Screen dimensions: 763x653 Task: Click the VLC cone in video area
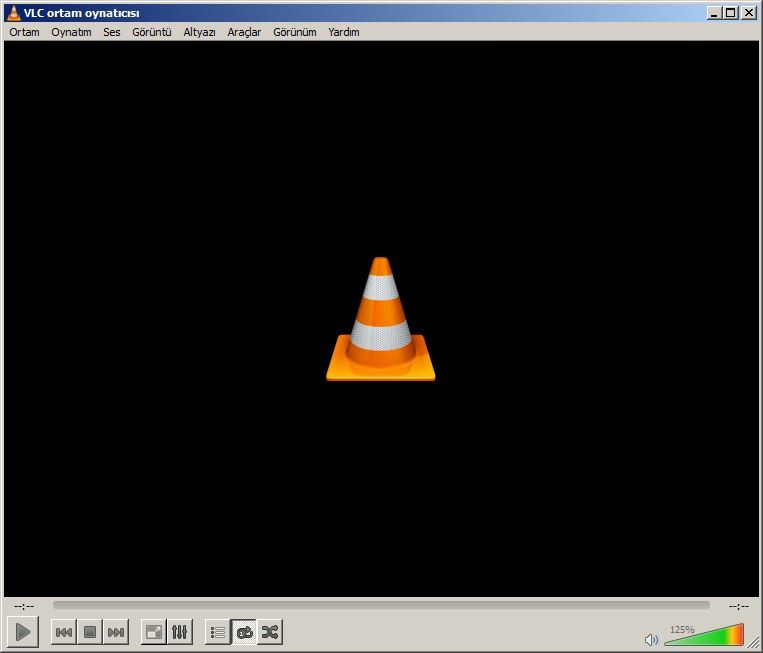pos(381,319)
